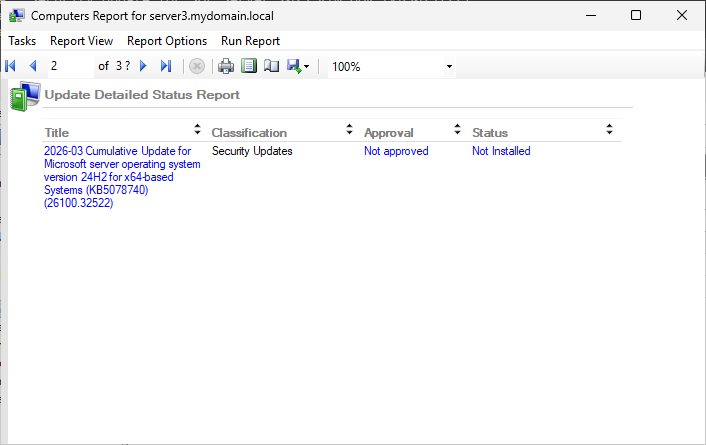Click the Approval column header
Image resolution: width=706 pixels, height=445 pixels.
(x=389, y=133)
